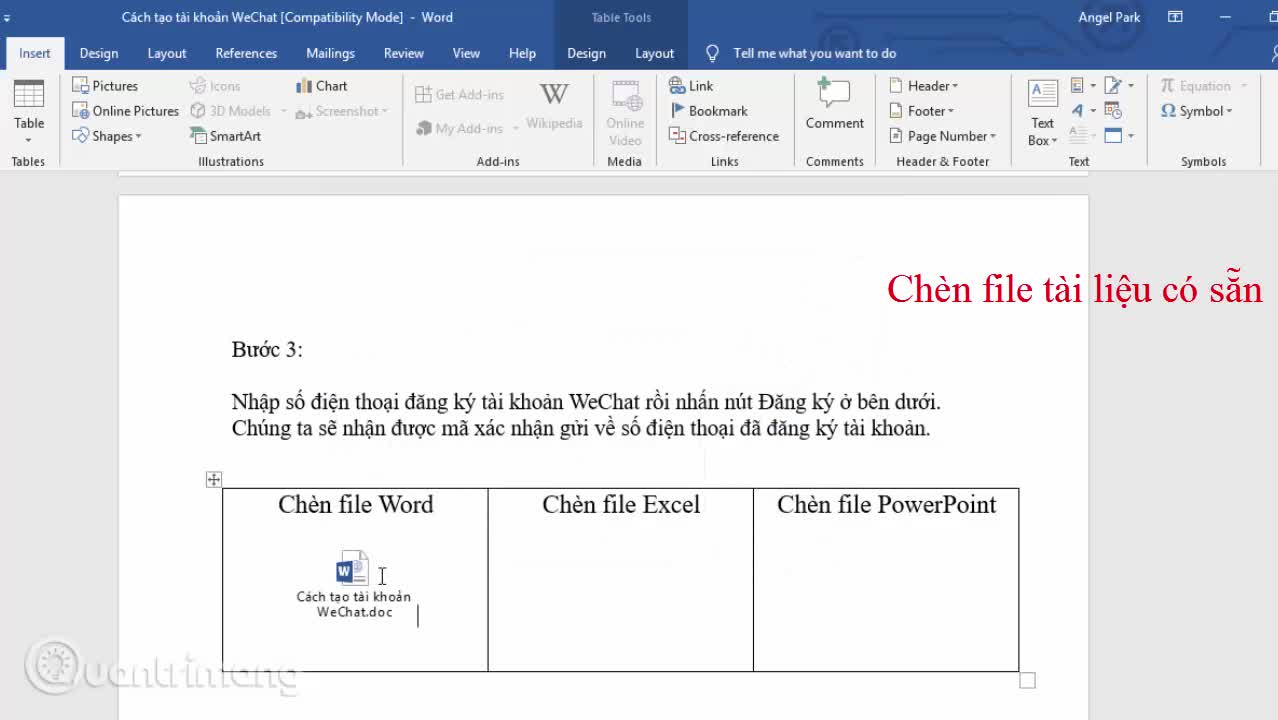
Task: Open Ribbon Display Options in title bar
Action: [x=1176, y=17]
